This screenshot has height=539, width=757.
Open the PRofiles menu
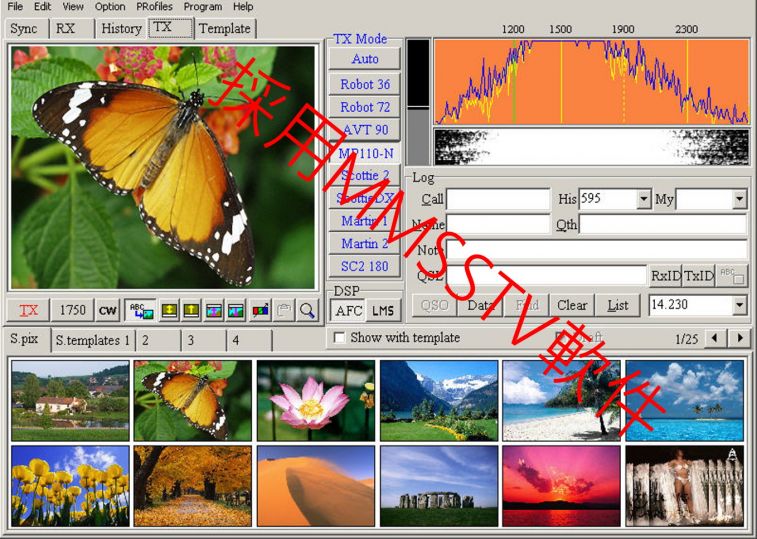(x=155, y=7)
